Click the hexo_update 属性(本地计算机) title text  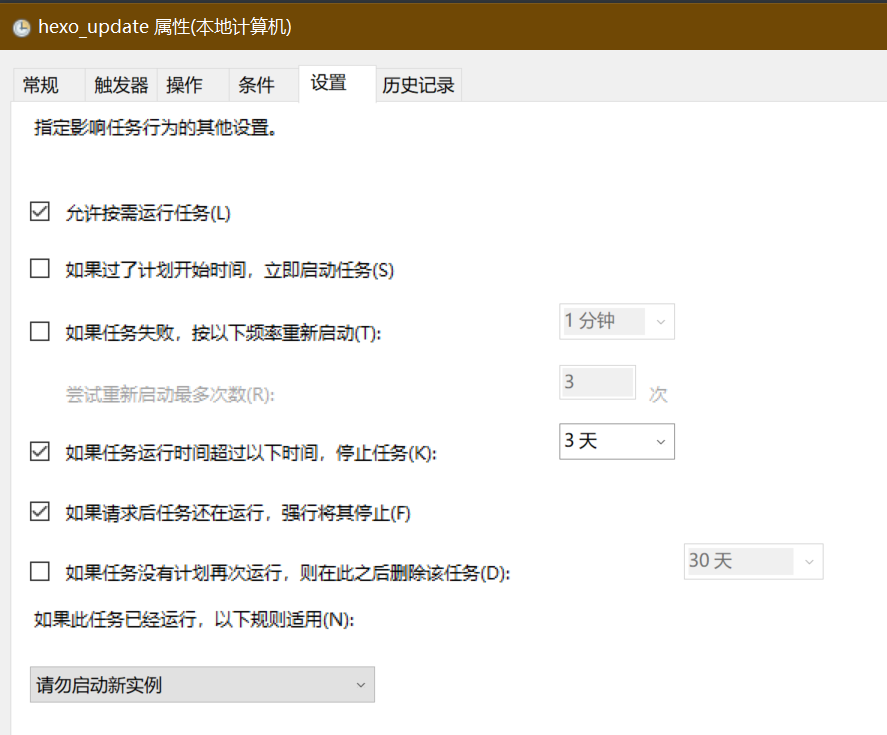(x=165, y=27)
